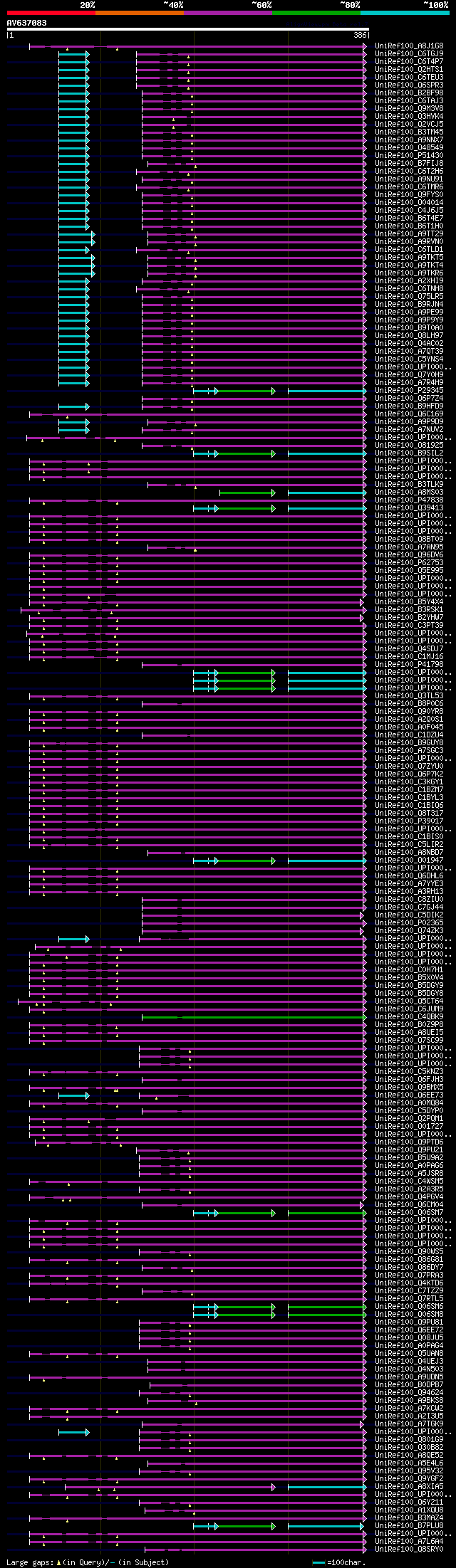
Task: Select the label UniRef100_P41798
Action: [409, 664]
